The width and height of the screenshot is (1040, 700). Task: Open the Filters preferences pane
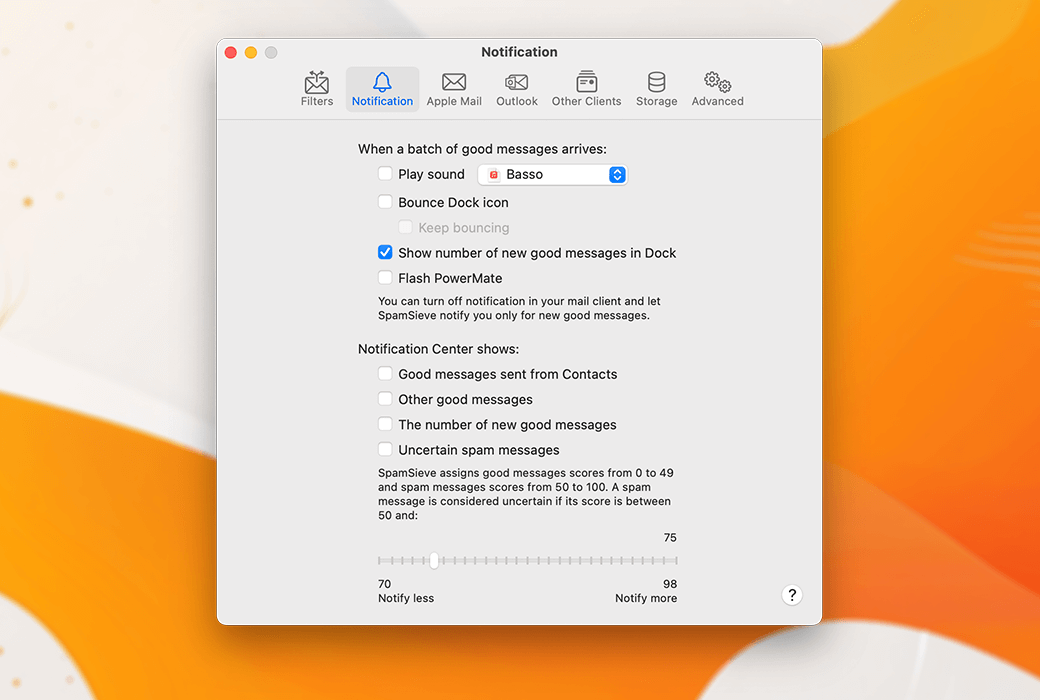(x=316, y=89)
